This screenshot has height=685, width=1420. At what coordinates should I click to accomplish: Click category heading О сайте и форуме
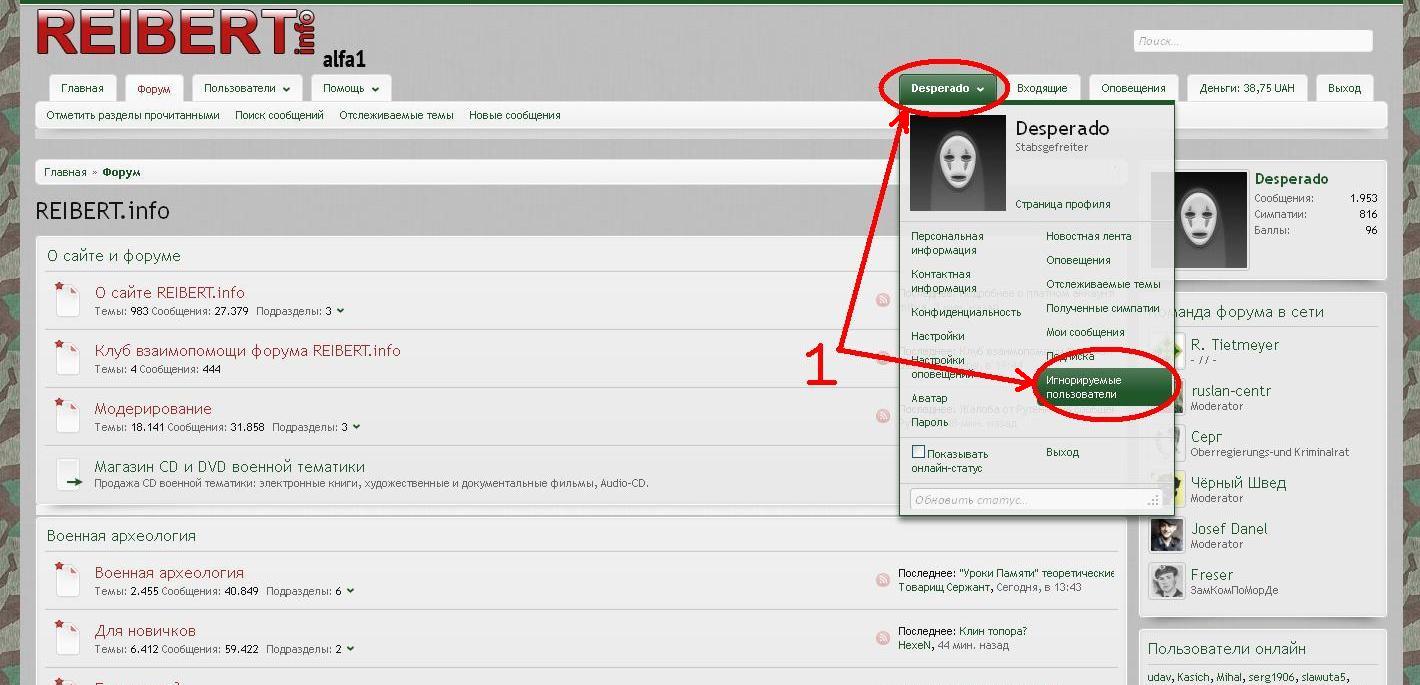(114, 256)
